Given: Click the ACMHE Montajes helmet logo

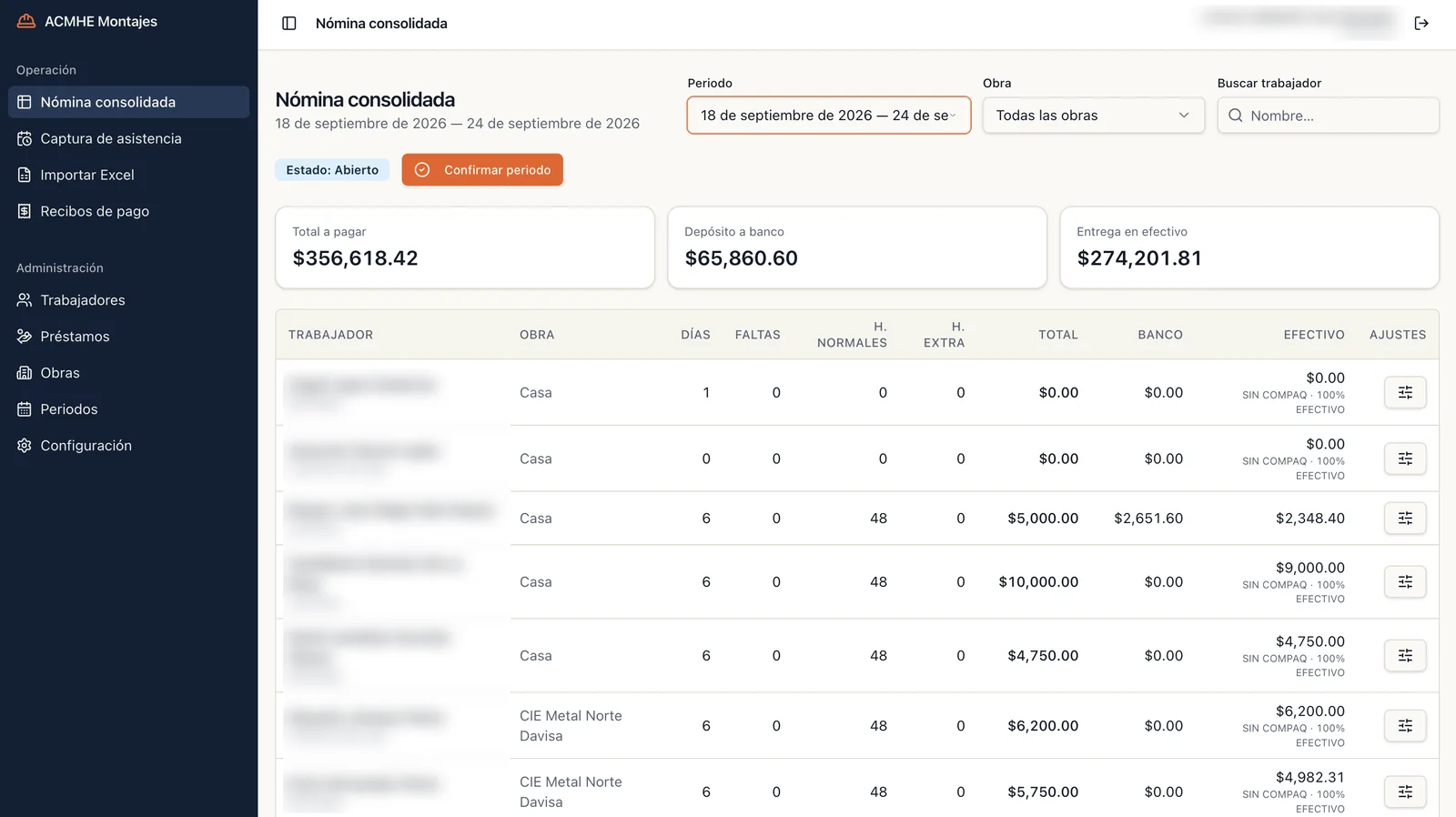Looking at the screenshot, I should [26, 21].
